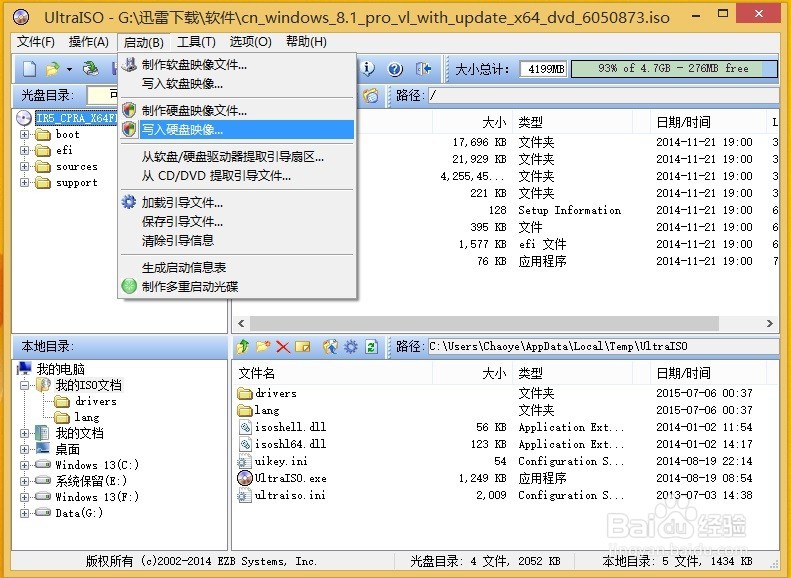Click the uikey.ini file icon
Screen dimensions: 791x578
(x=245, y=461)
